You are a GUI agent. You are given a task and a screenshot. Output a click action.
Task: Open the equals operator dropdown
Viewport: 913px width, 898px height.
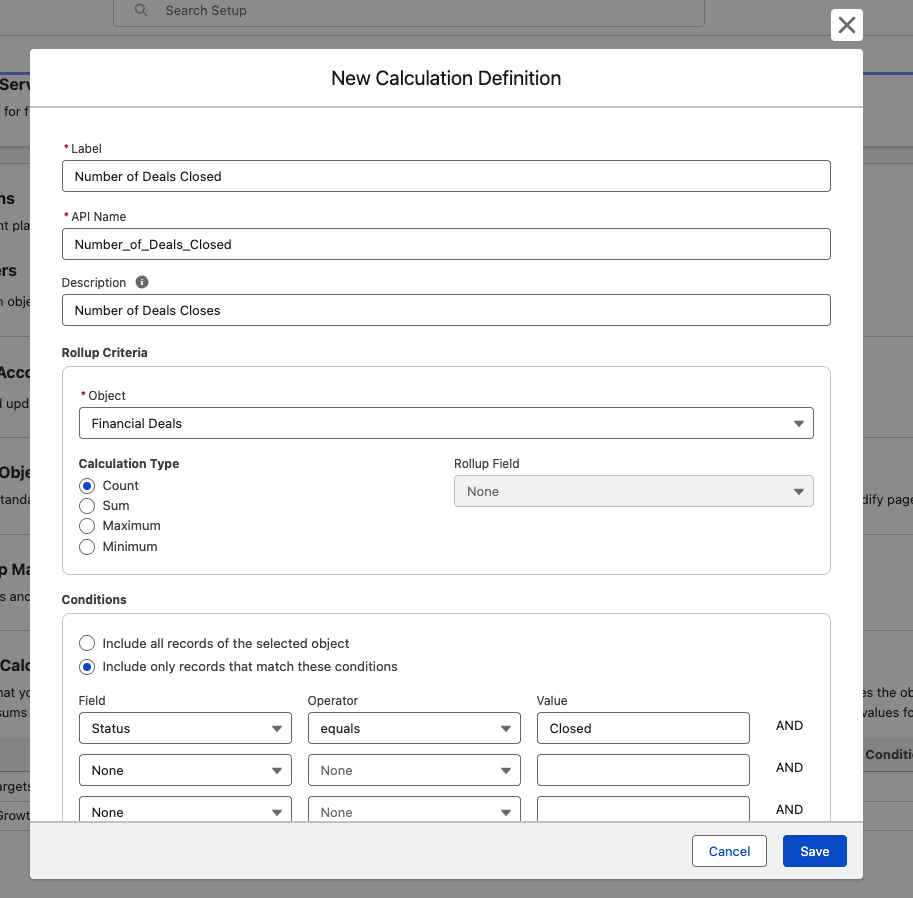[x=414, y=728]
